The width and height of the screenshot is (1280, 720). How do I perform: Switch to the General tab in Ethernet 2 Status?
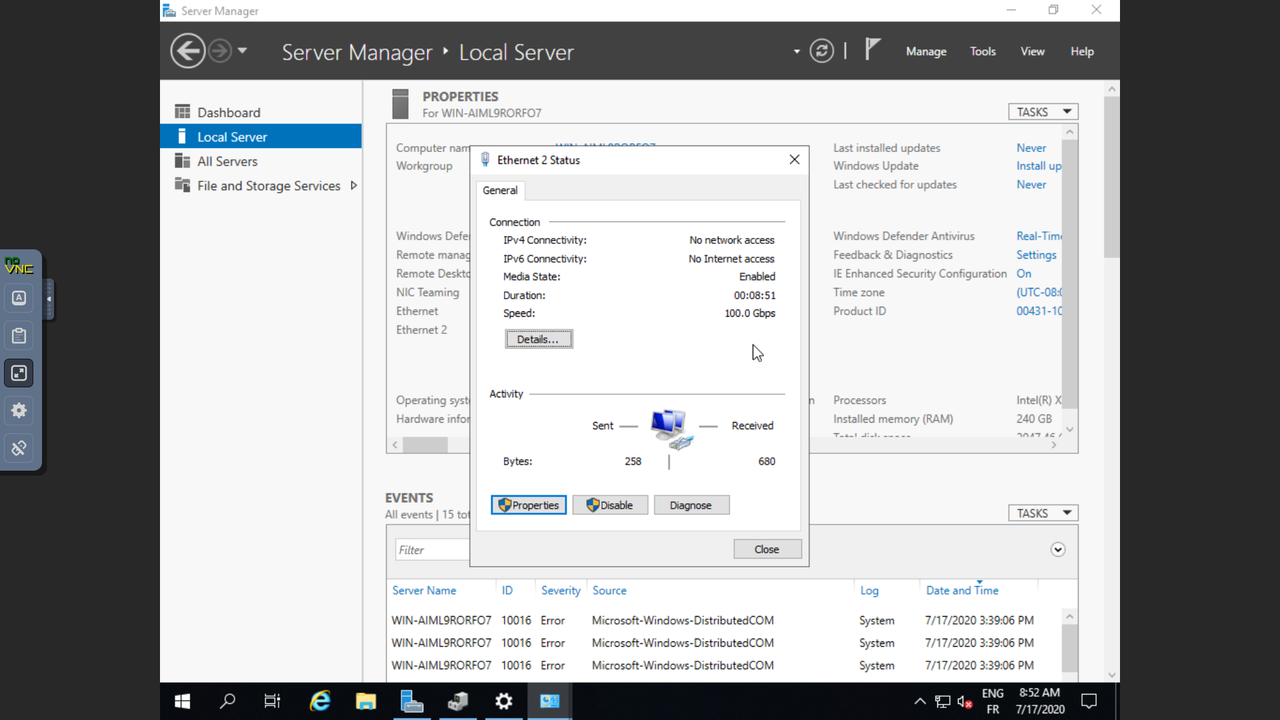[x=500, y=190]
